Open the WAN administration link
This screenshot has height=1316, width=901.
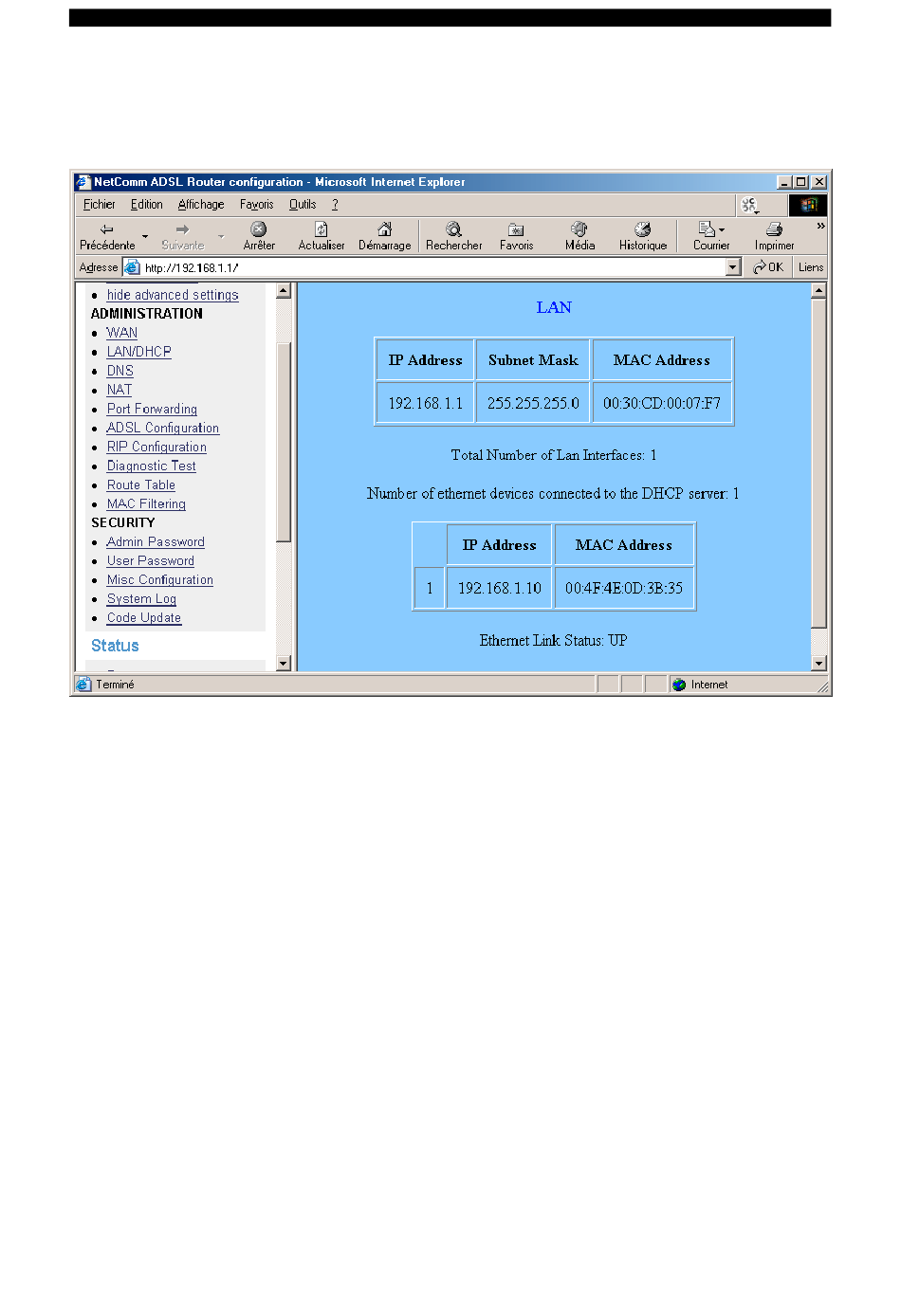pos(122,333)
